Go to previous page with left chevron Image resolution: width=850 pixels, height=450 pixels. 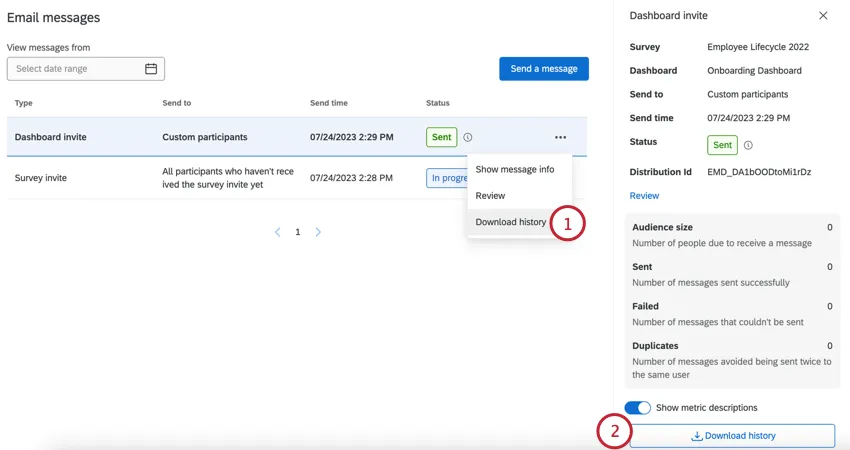click(278, 232)
